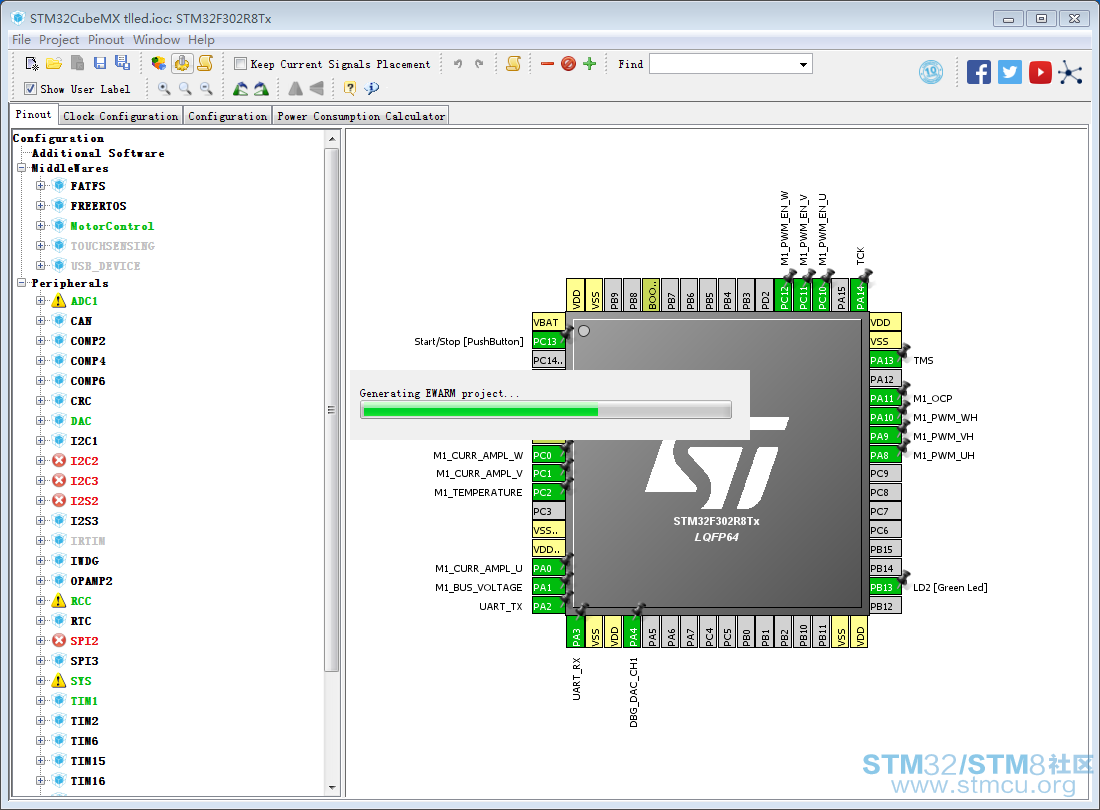
Task: Zoom out with the minus magnifier icon
Action: click(x=206, y=88)
